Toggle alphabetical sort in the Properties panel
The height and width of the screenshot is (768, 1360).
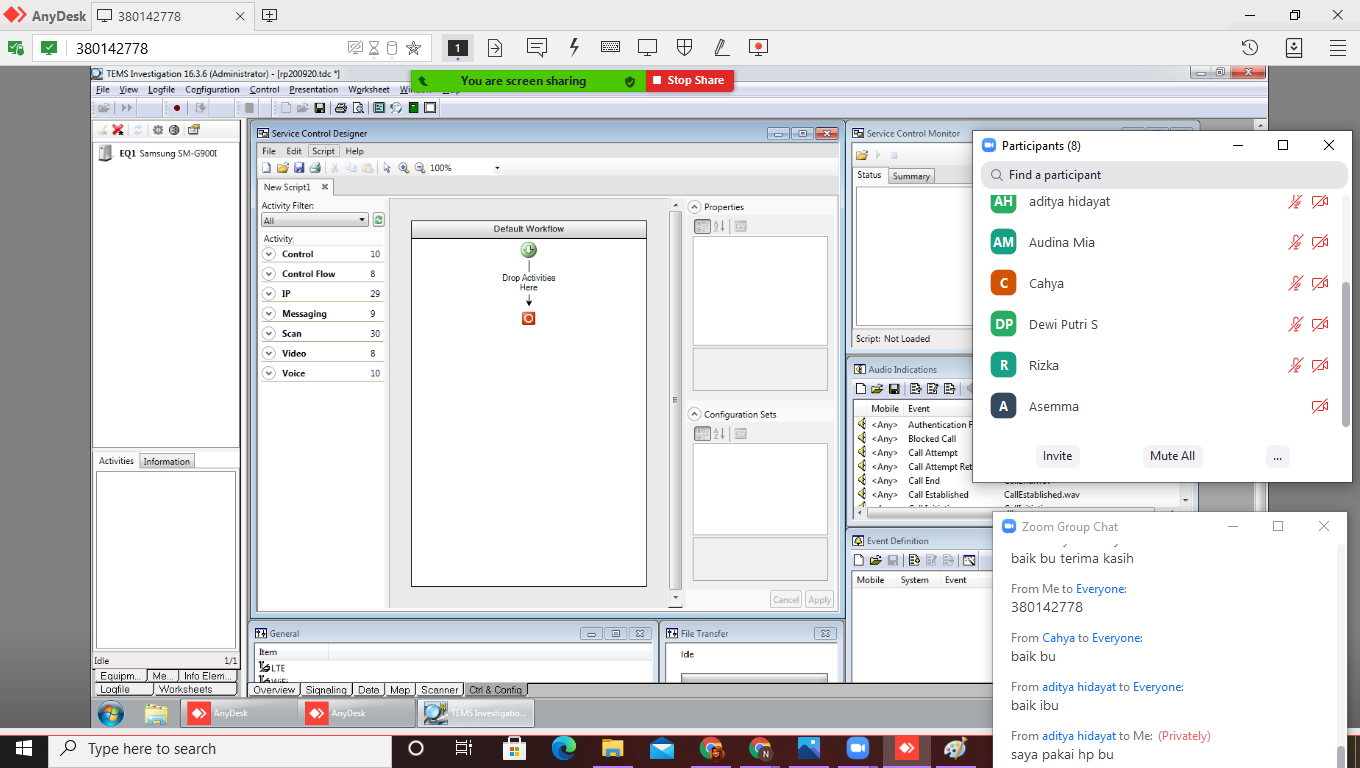(x=718, y=227)
